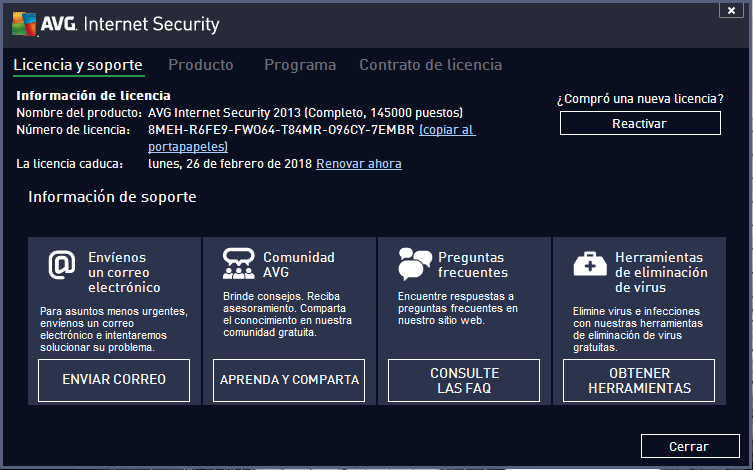
Task: Click the Brinde consejos description text
Action: pos(287,314)
